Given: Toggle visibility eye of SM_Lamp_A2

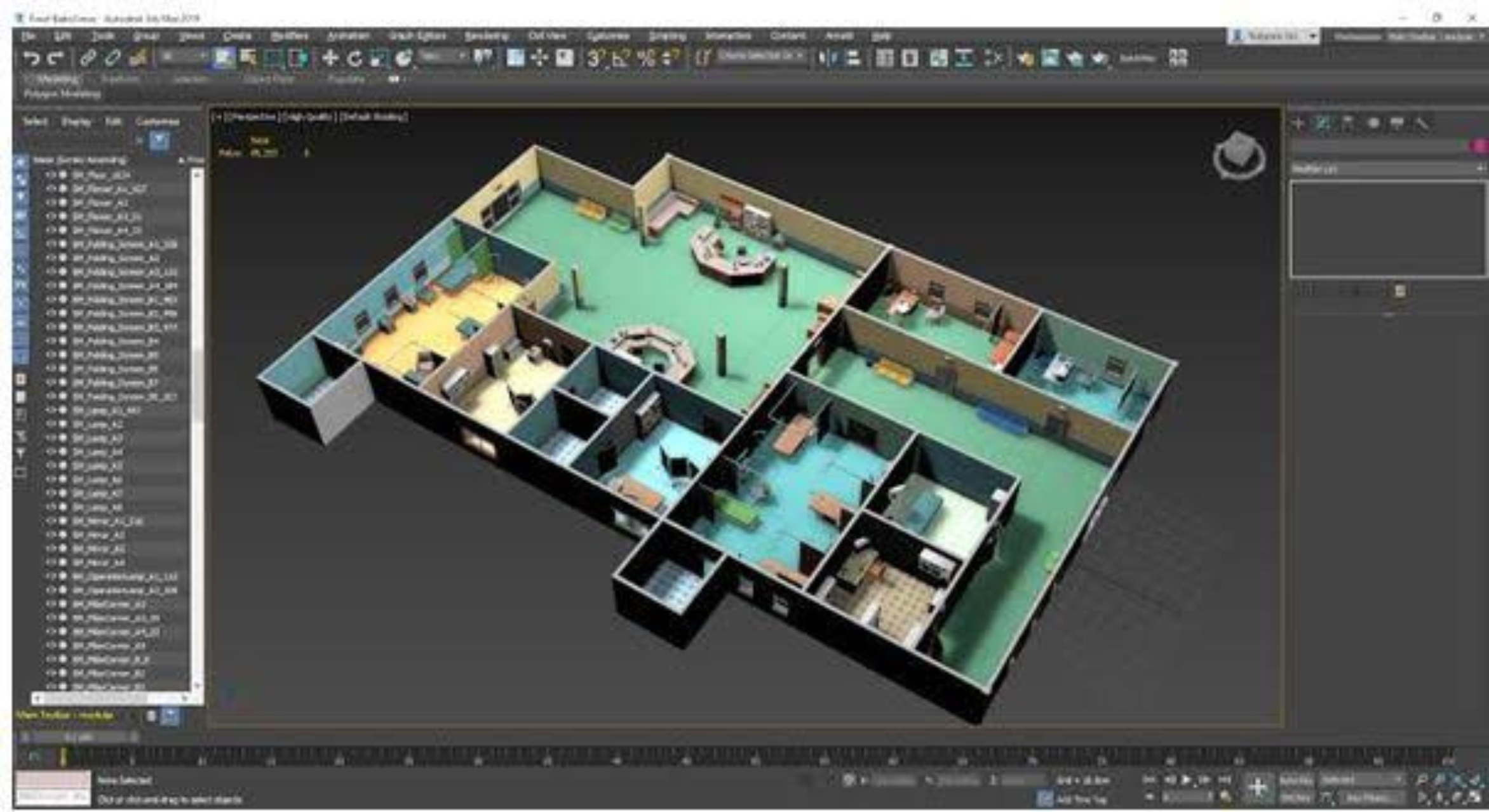Looking at the screenshot, I should [51, 424].
